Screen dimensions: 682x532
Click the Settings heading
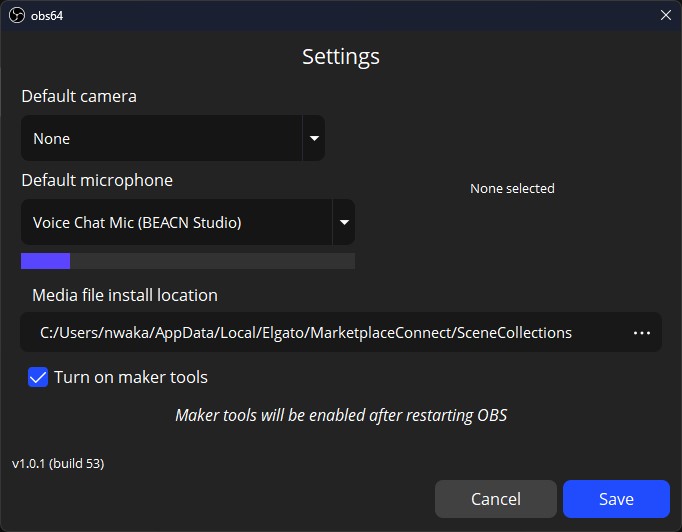(341, 56)
